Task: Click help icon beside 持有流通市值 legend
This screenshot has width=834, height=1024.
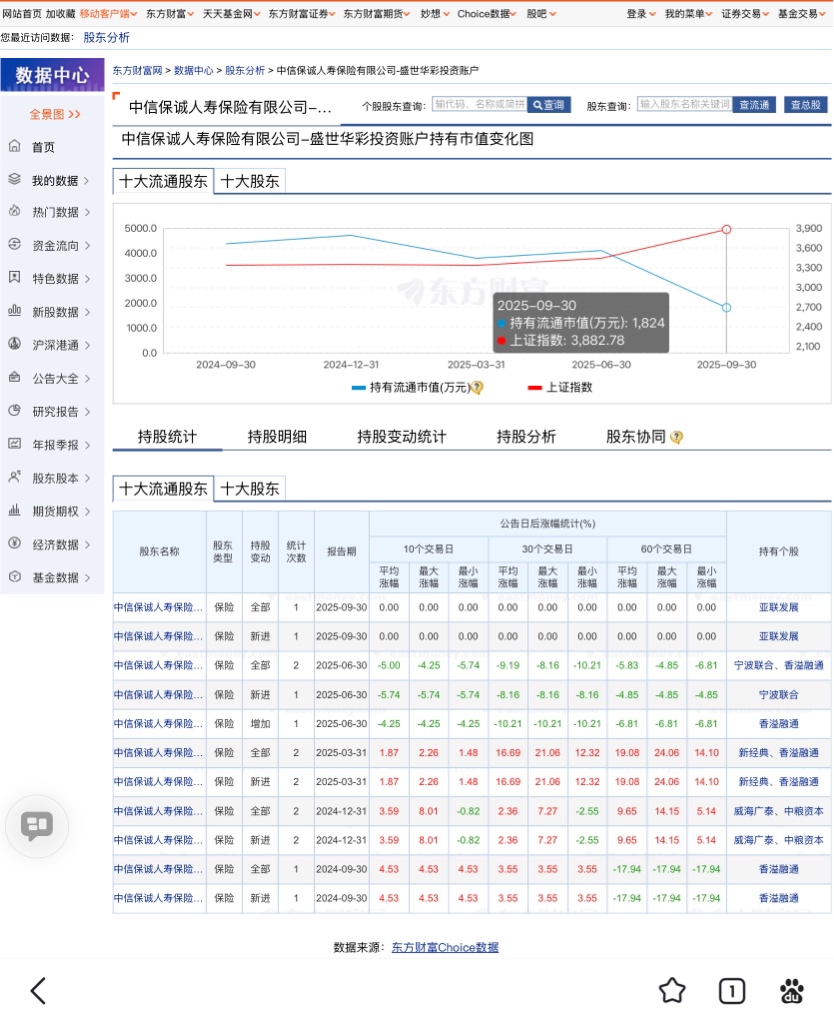Action: point(477,387)
